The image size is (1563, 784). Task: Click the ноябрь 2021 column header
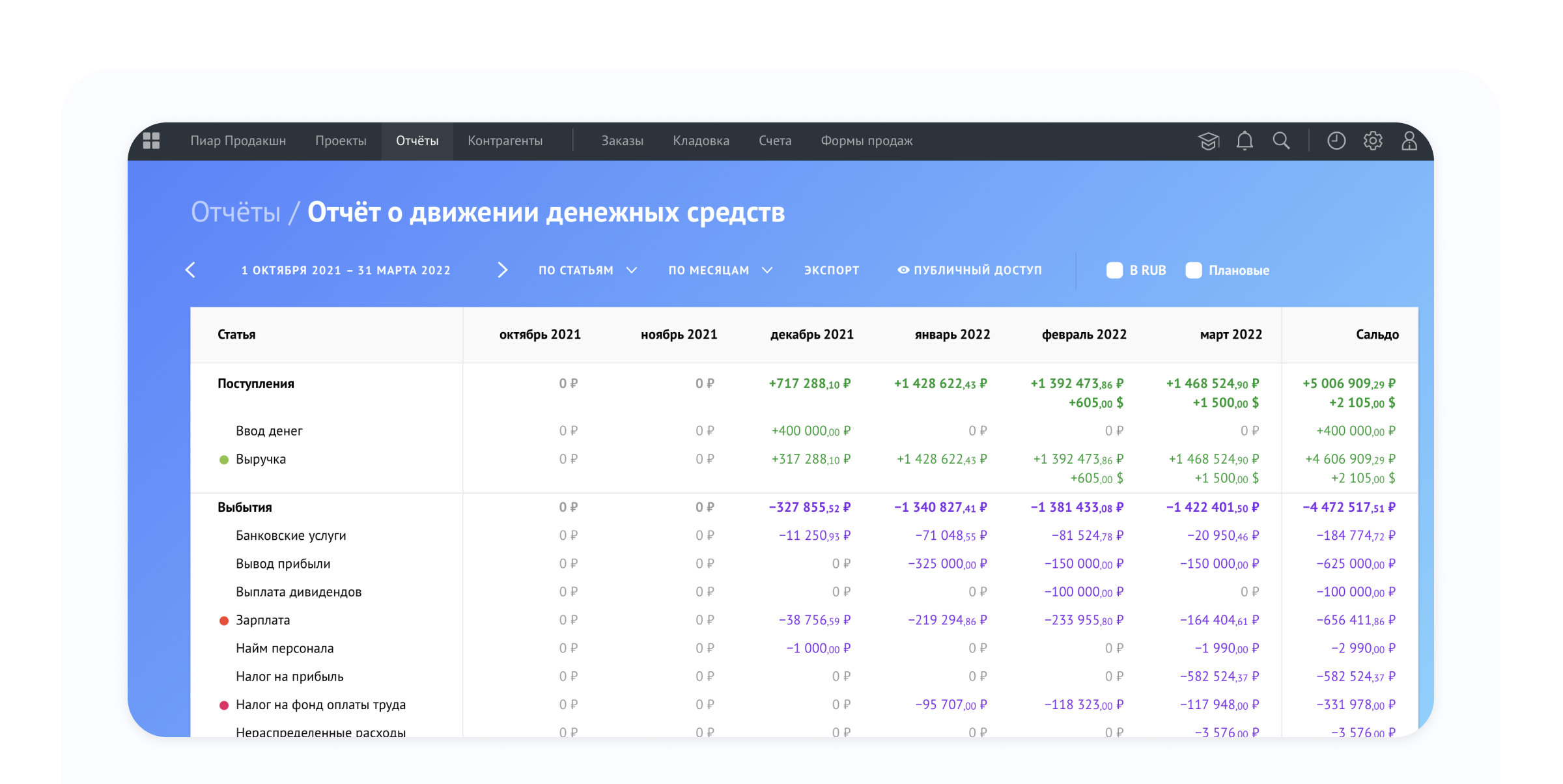(x=679, y=335)
